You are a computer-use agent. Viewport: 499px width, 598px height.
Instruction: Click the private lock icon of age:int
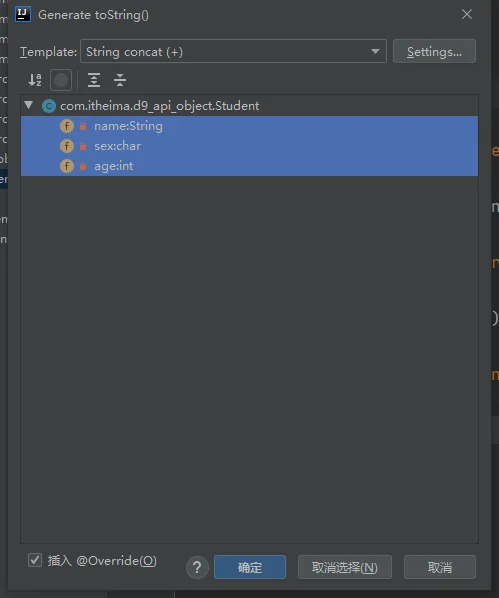coord(83,166)
